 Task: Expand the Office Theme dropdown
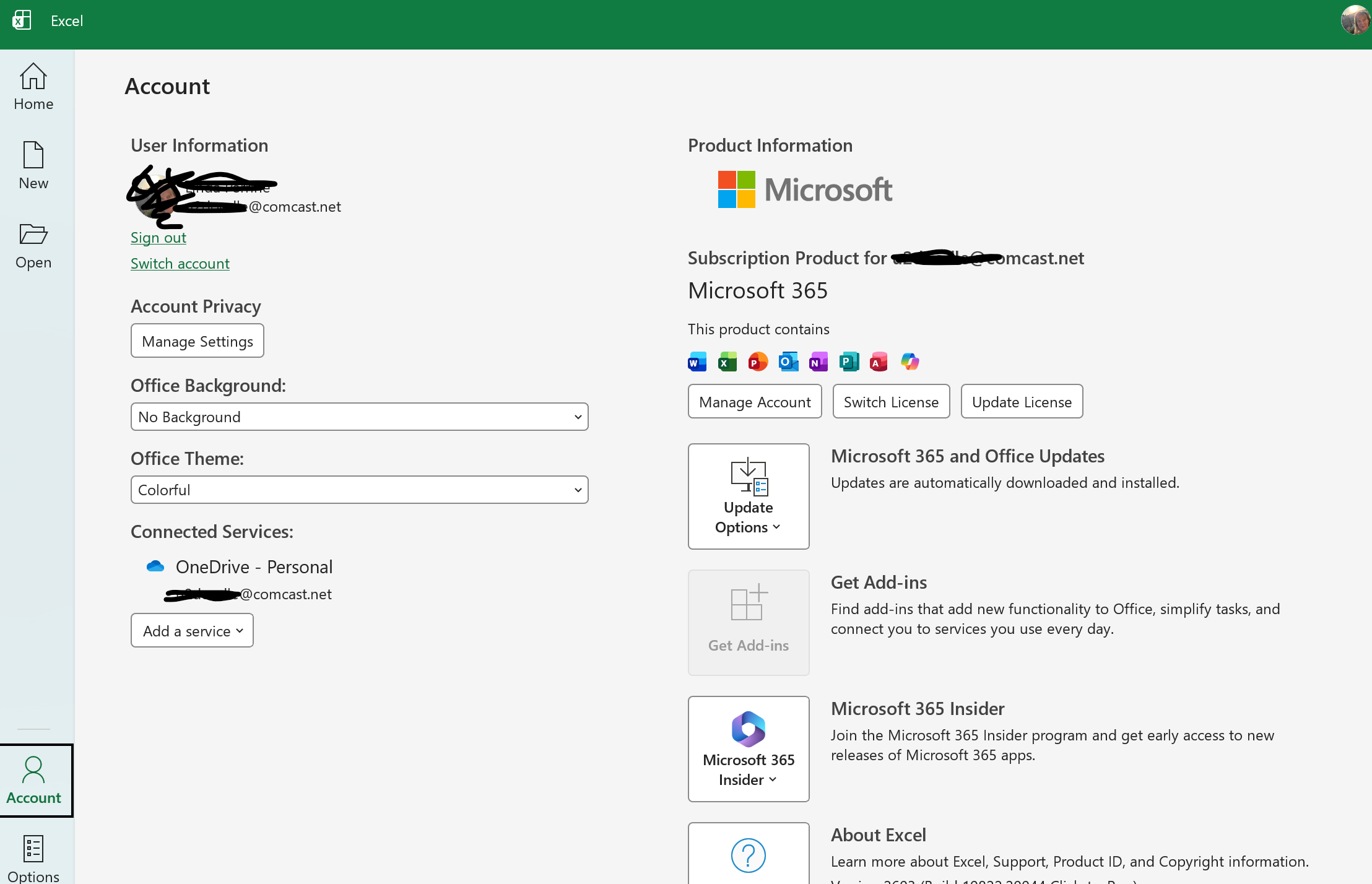tap(360, 490)
